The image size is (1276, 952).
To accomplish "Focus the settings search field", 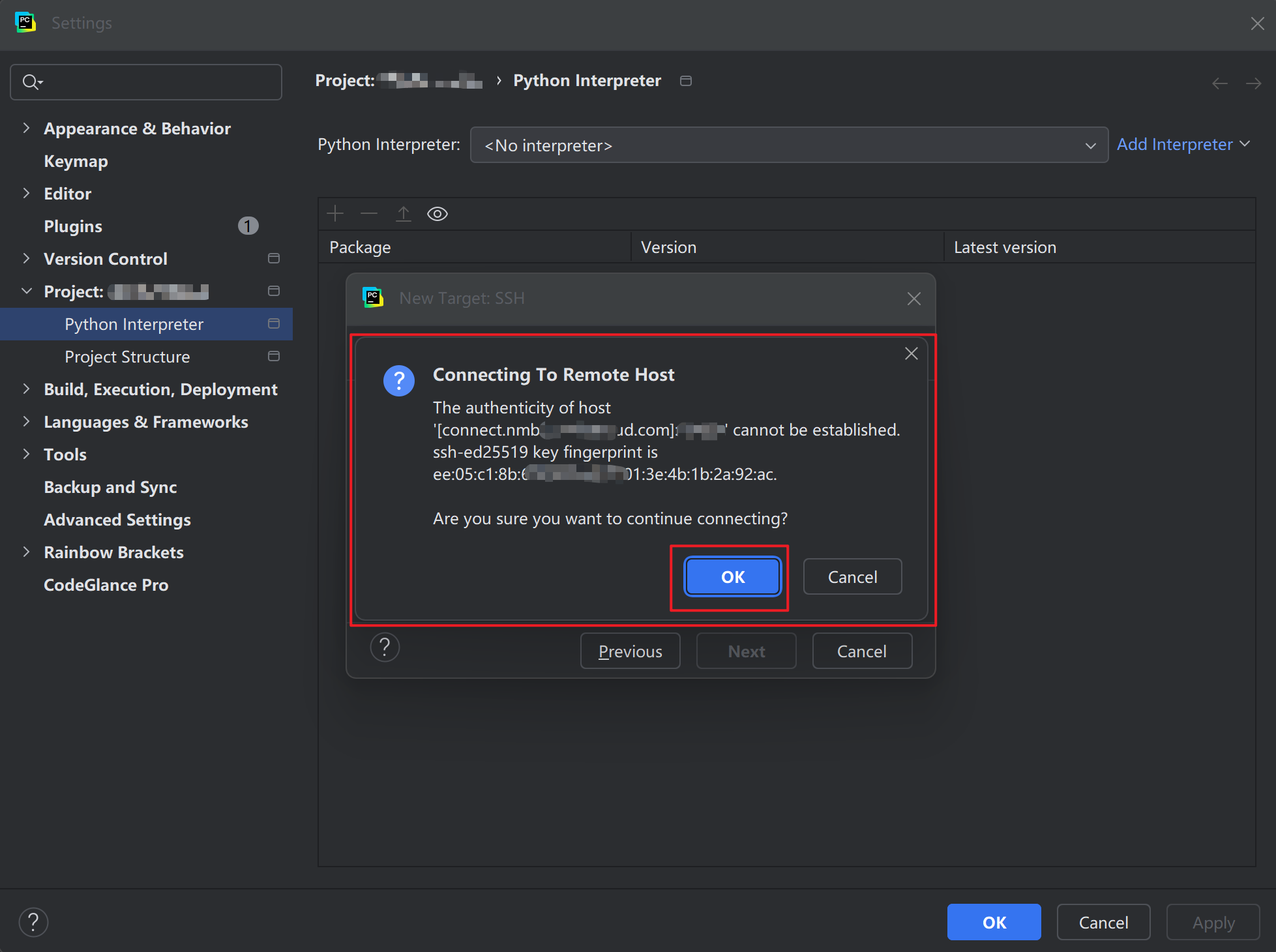I will point(146,82).
